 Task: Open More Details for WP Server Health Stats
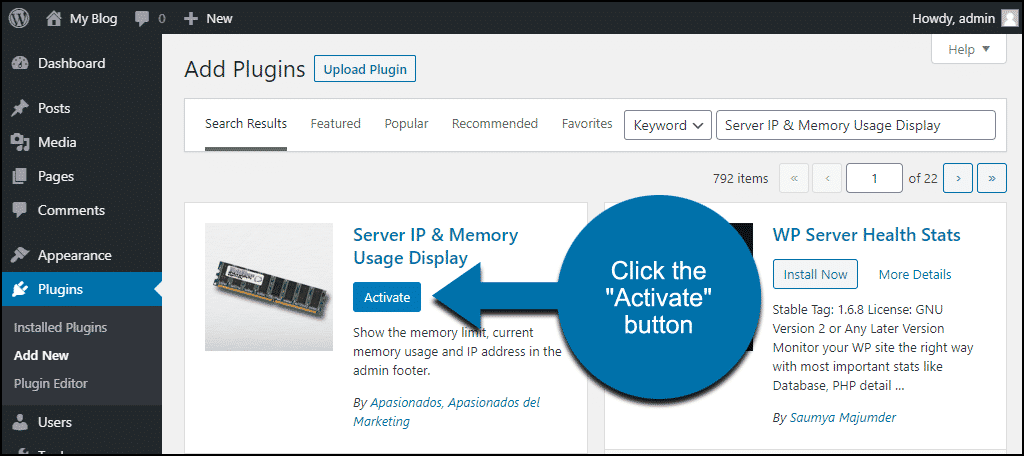click(915, 274)
